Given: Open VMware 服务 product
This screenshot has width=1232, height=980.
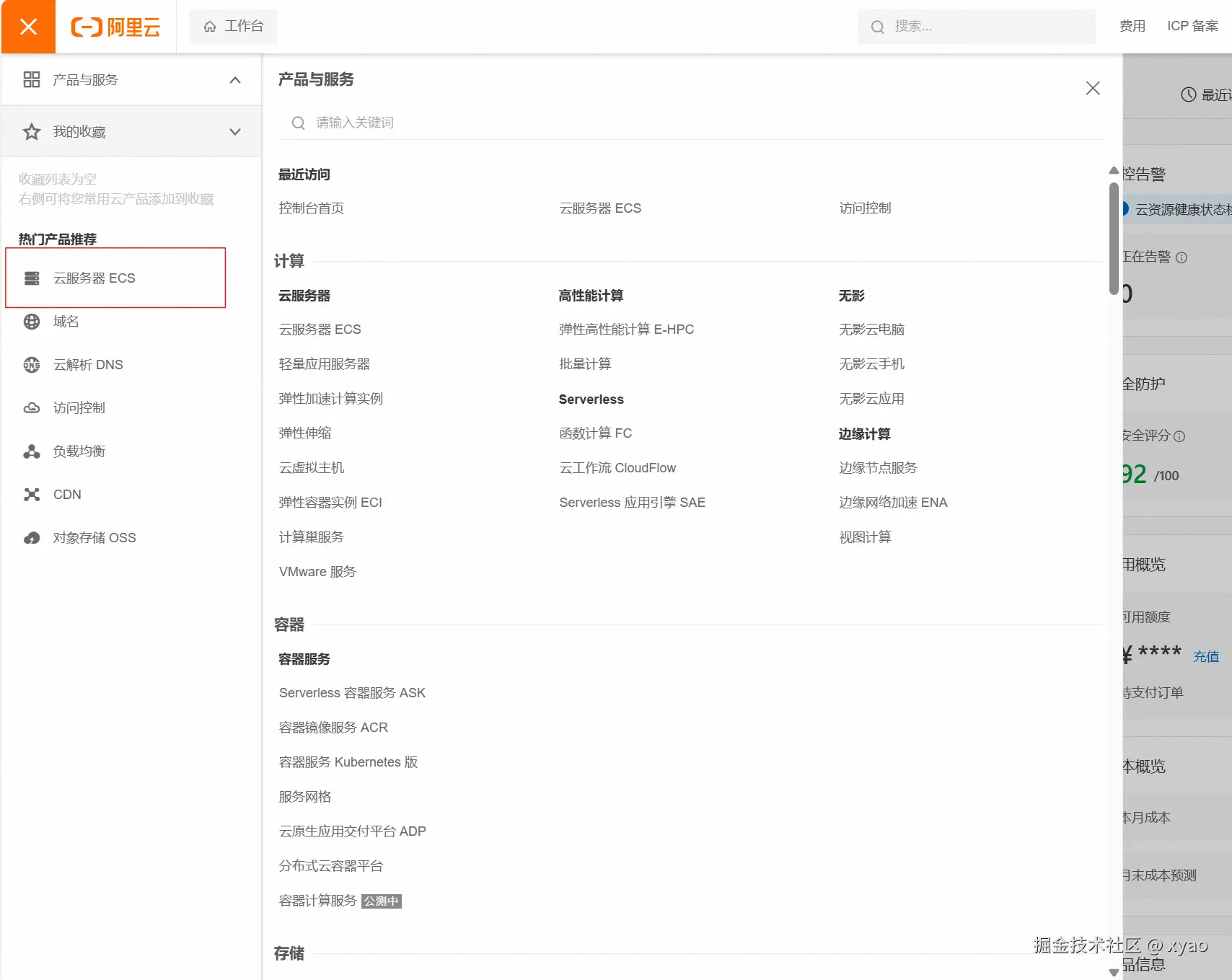Looking at the screenshot, I should [317, 572].
